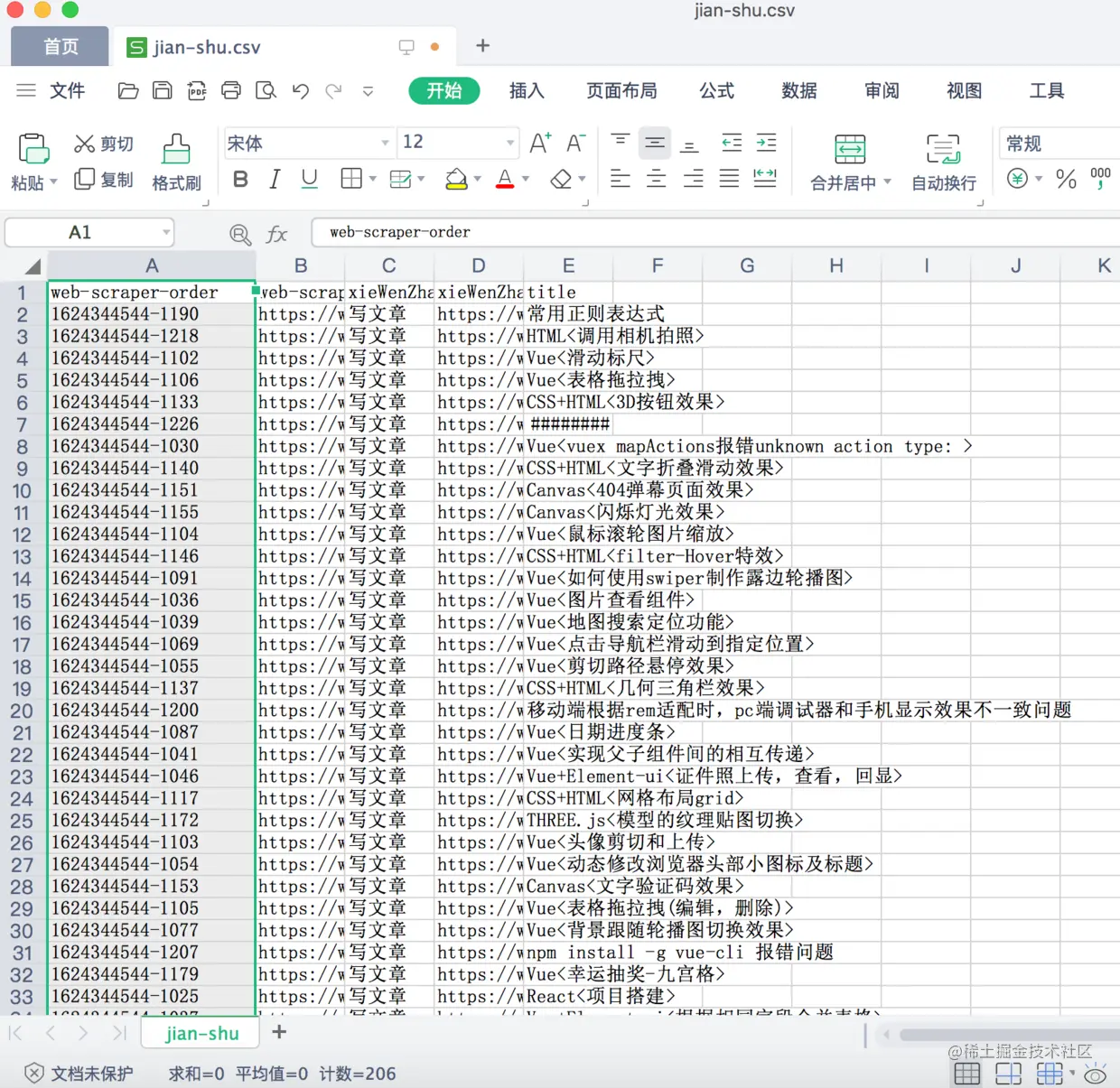Expand the Paste 粘贴 options arrow

coord(53,181)
